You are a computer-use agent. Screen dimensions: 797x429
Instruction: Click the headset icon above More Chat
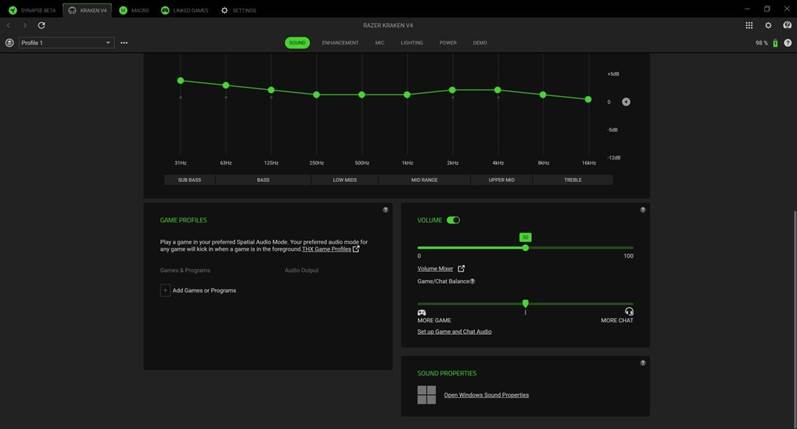(629, 312)
